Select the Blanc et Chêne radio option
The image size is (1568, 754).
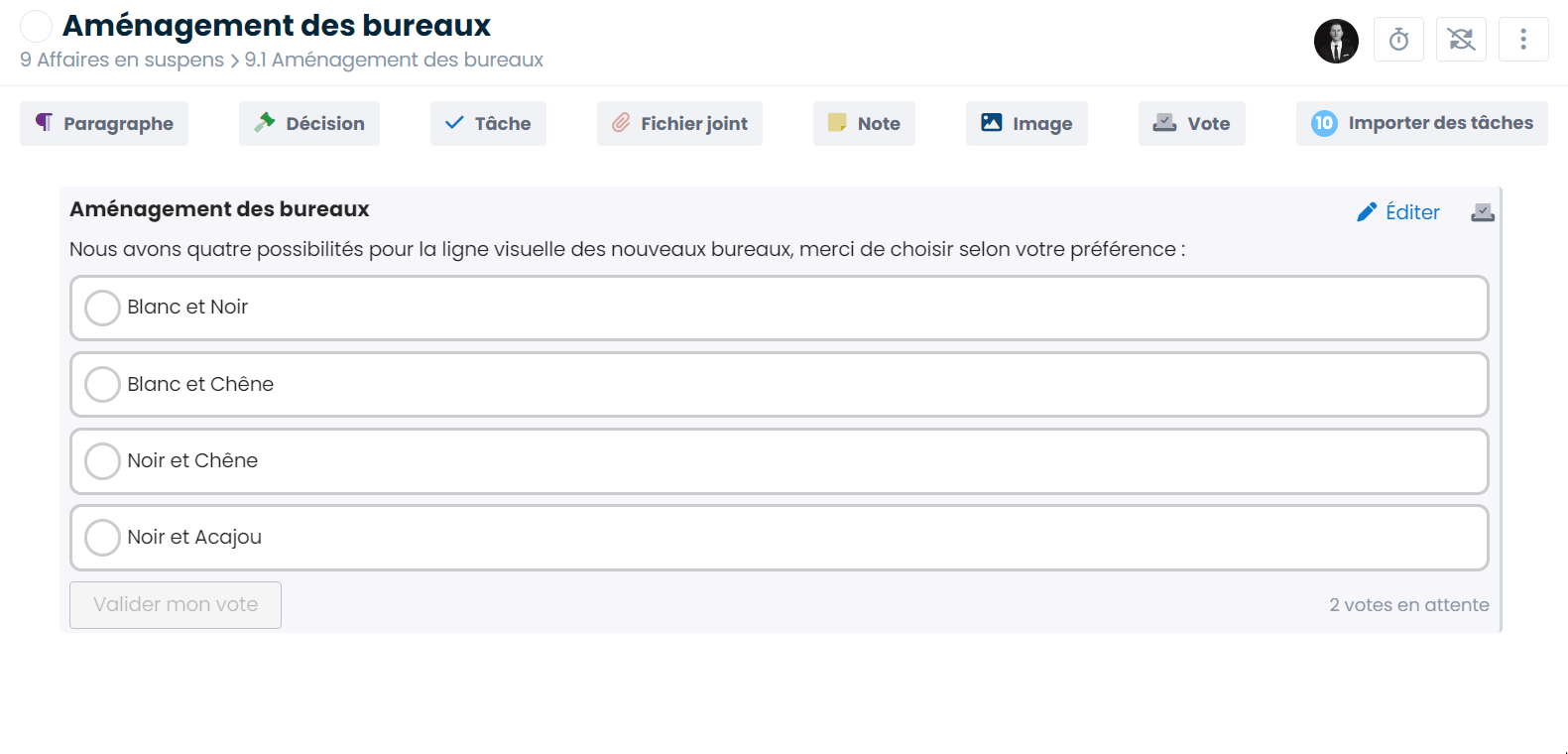[780, 384]
